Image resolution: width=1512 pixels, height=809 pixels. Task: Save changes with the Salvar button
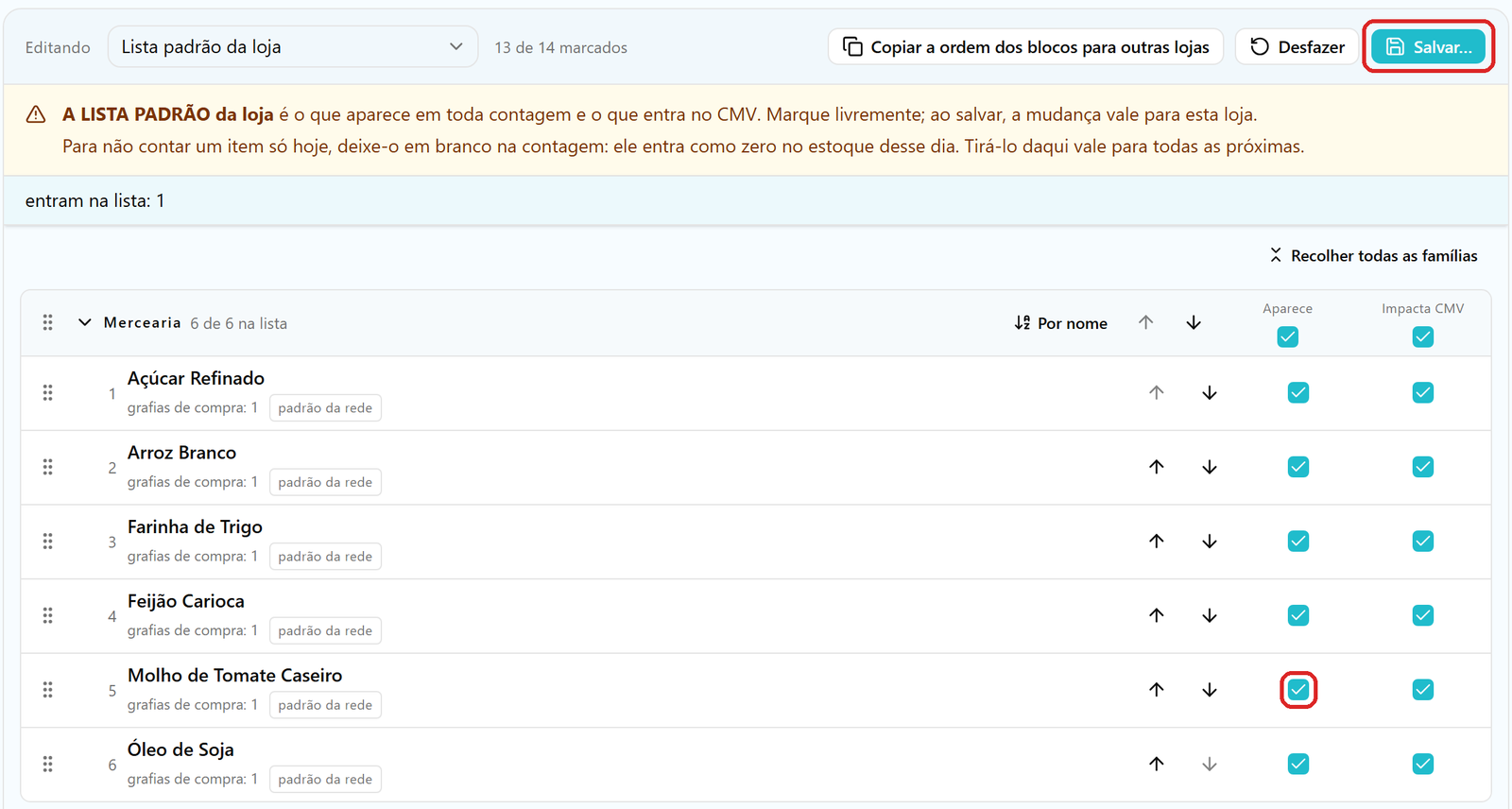tap(1428, 47)
